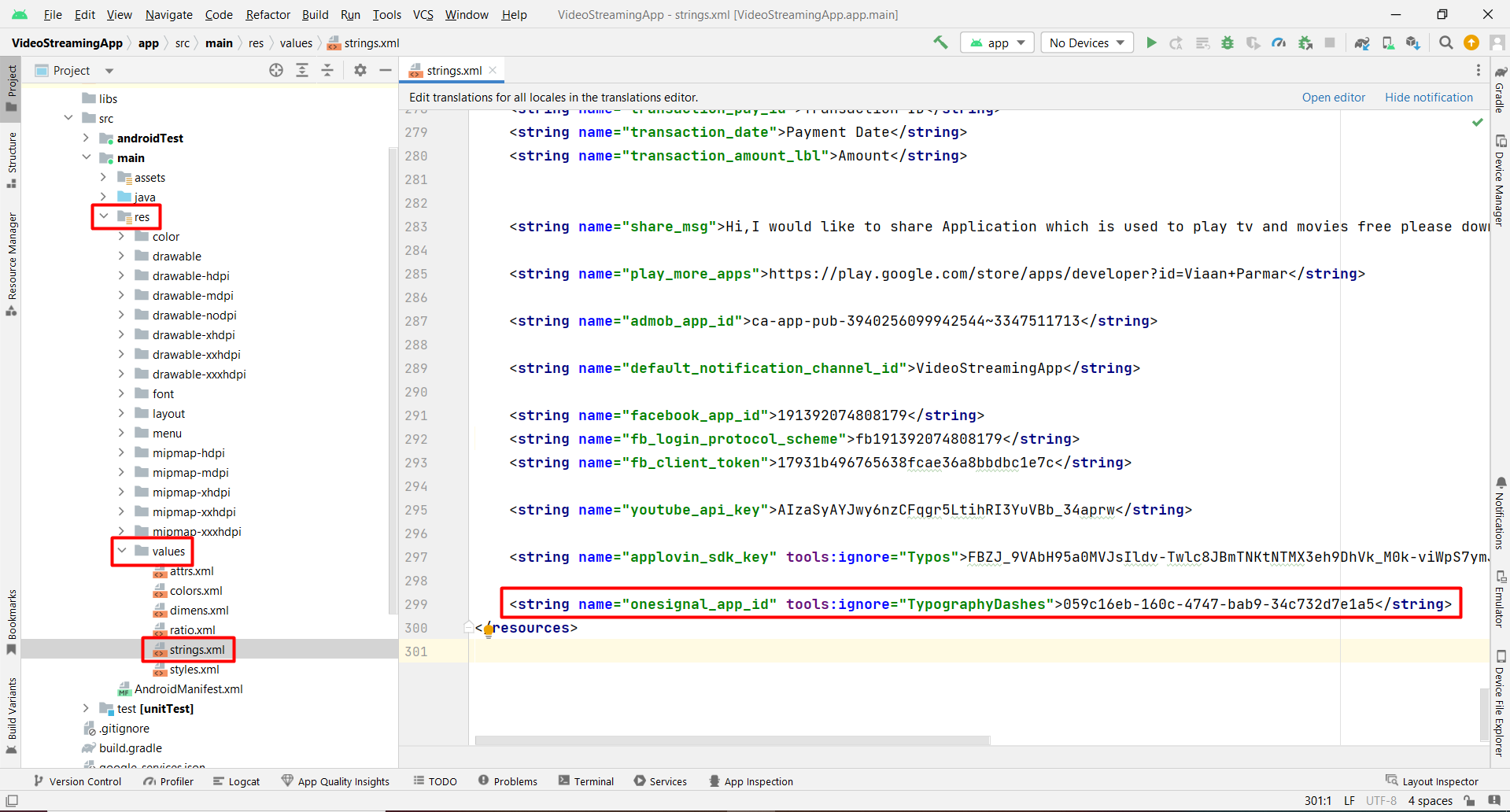1510x812 pixels.
Task: Open the SDK Manager toolbar icon
Action: coord(1413,42)
